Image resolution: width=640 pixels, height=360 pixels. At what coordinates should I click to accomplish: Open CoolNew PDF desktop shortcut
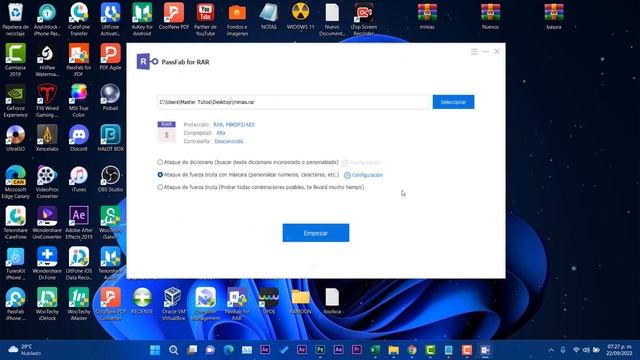click(174, 16)
